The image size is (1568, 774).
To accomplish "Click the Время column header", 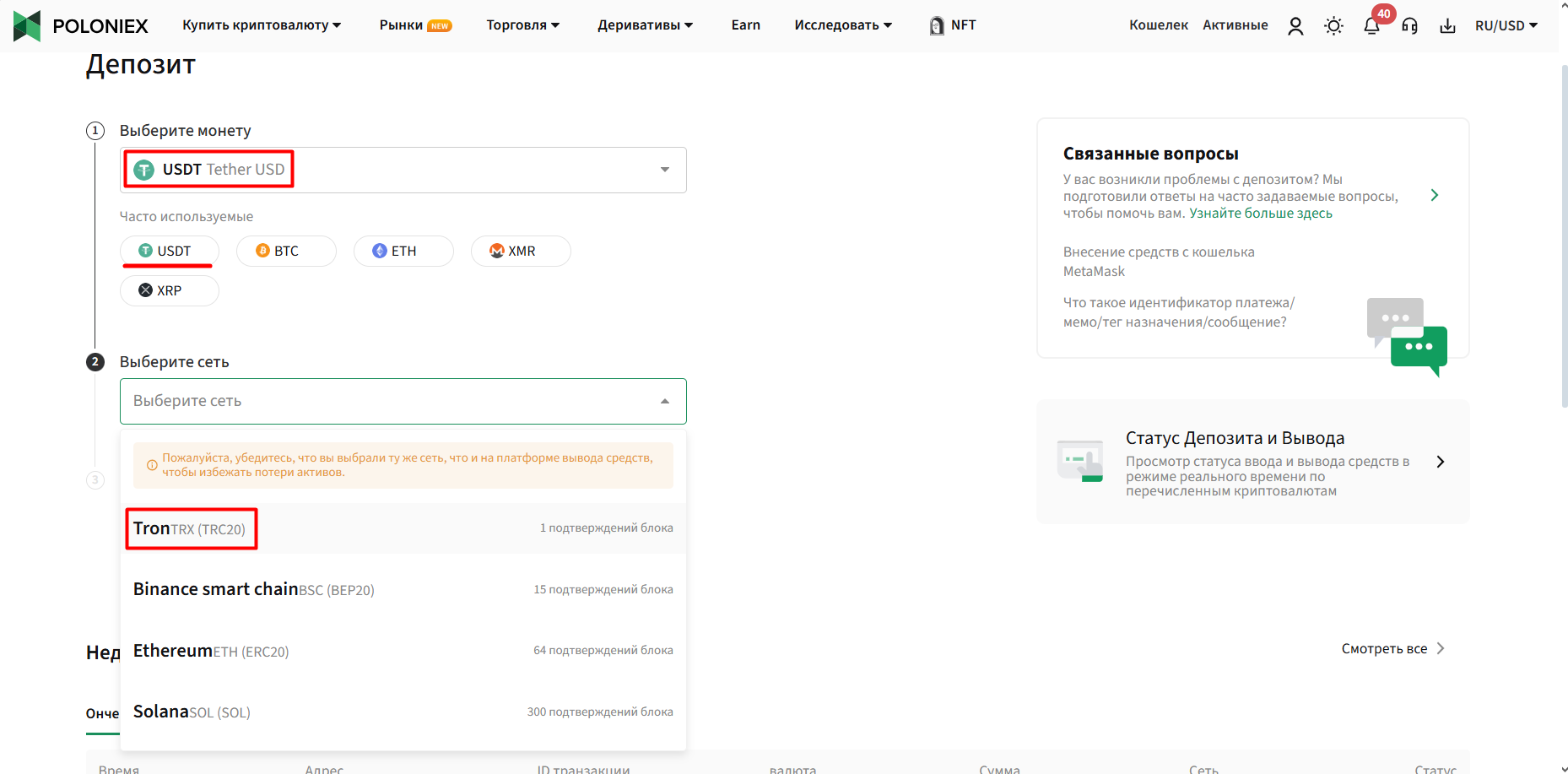I will (x=119, y=769).
